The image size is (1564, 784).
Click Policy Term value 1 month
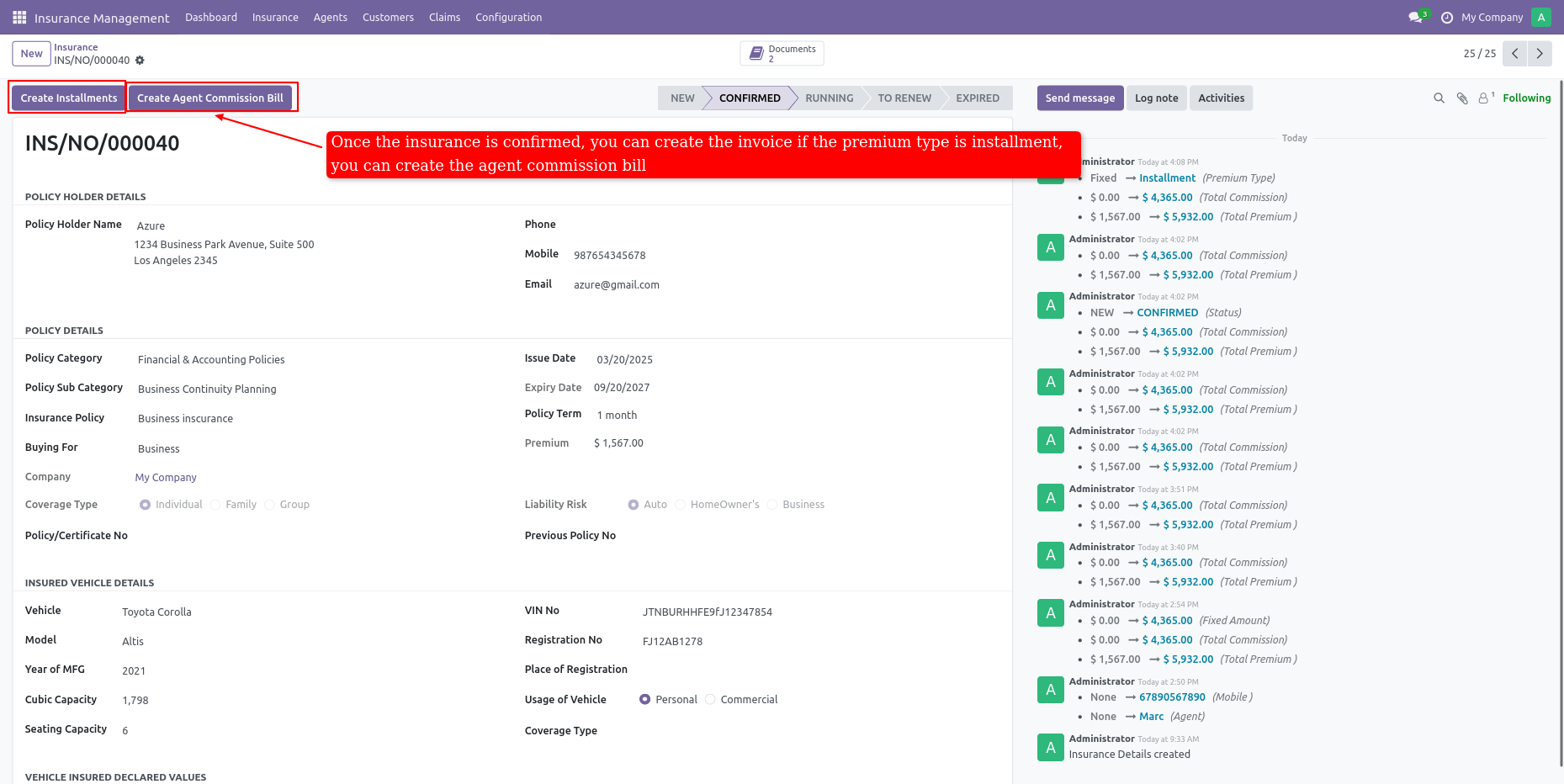click(617, 416)
